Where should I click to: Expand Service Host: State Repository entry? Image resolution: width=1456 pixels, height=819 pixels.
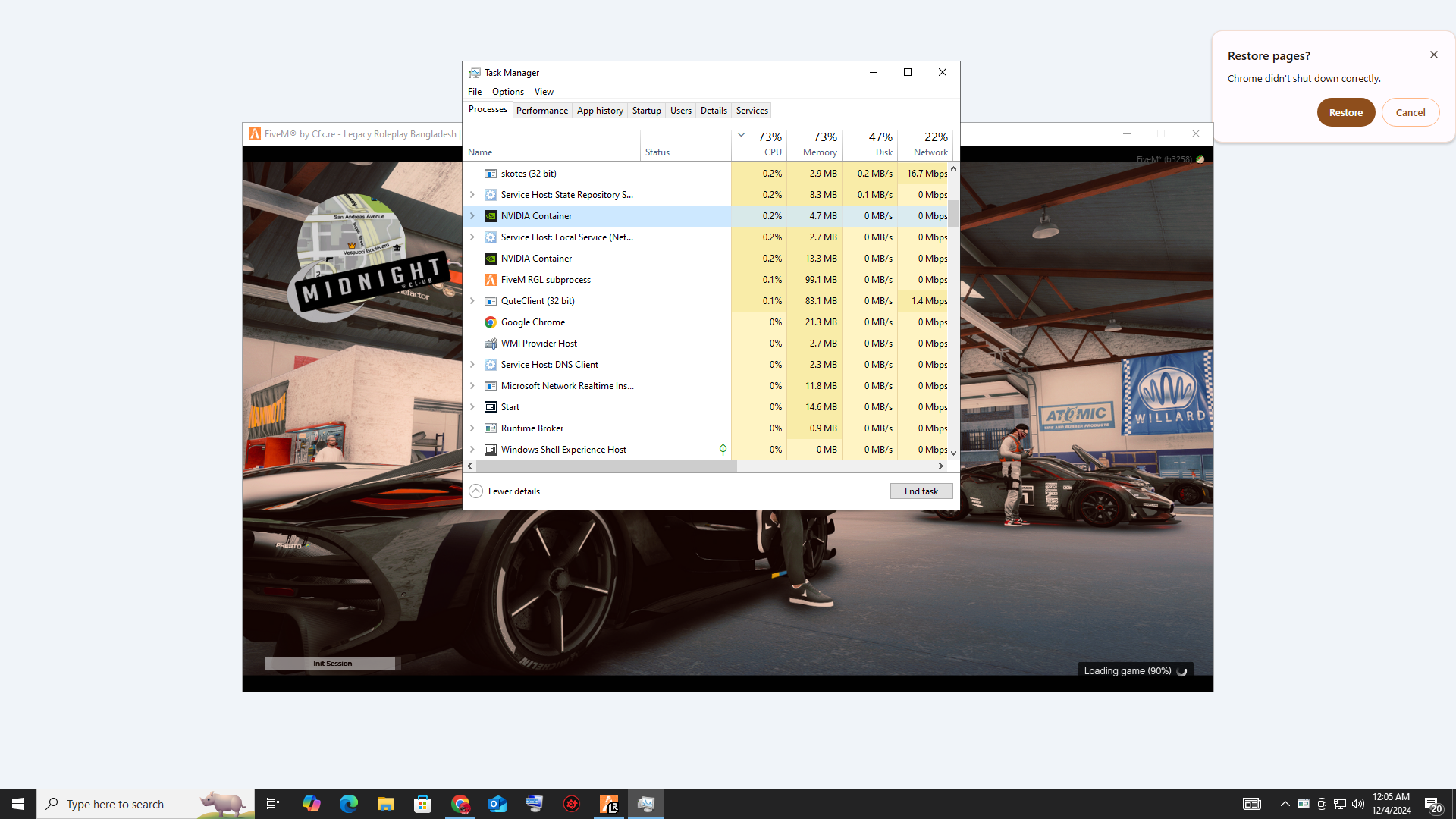(x=472, y=195)
